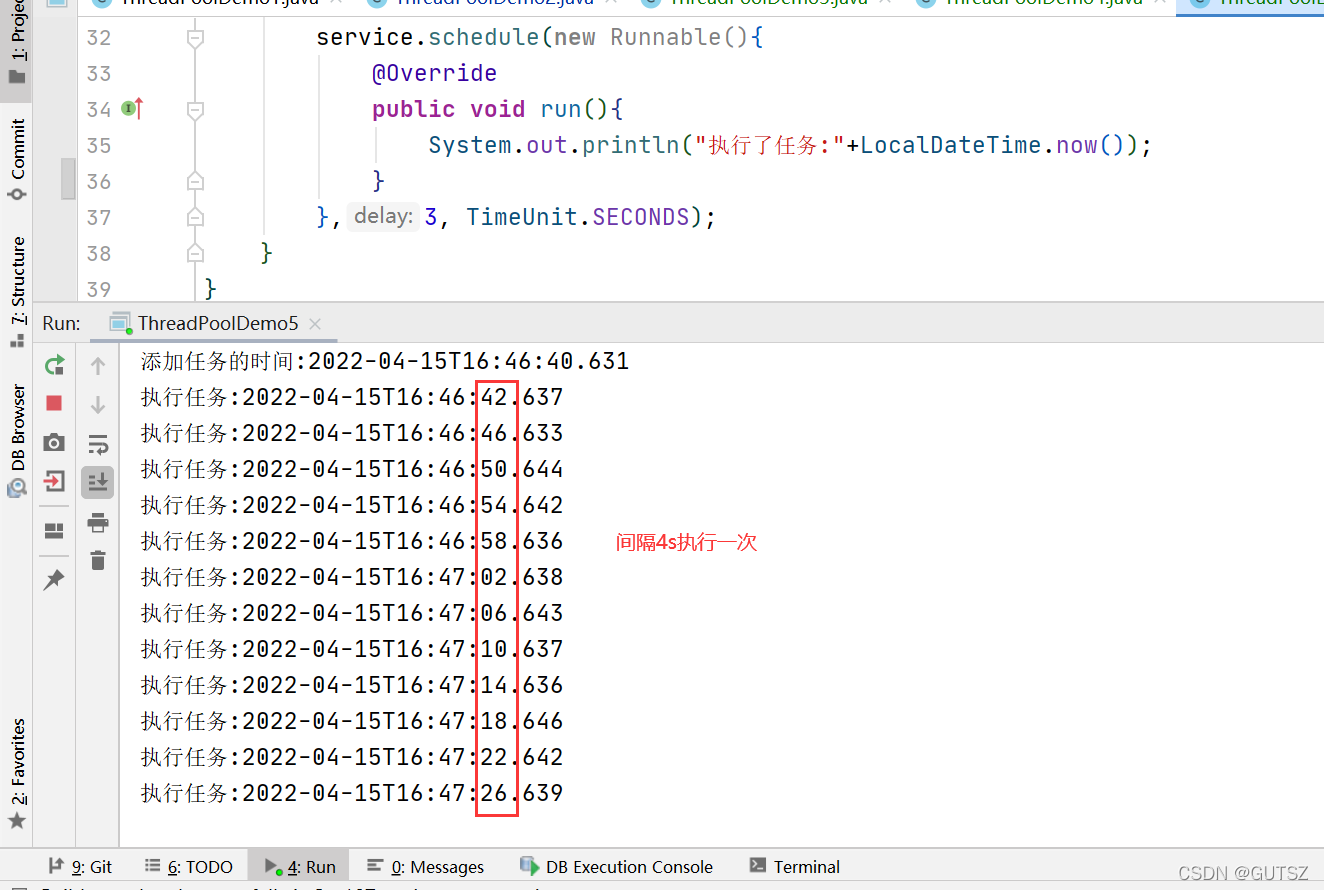This screenshot has width=1324, height=890.
Task: Click 'Runnable' in line 32
Action: [x=666, y=37]
